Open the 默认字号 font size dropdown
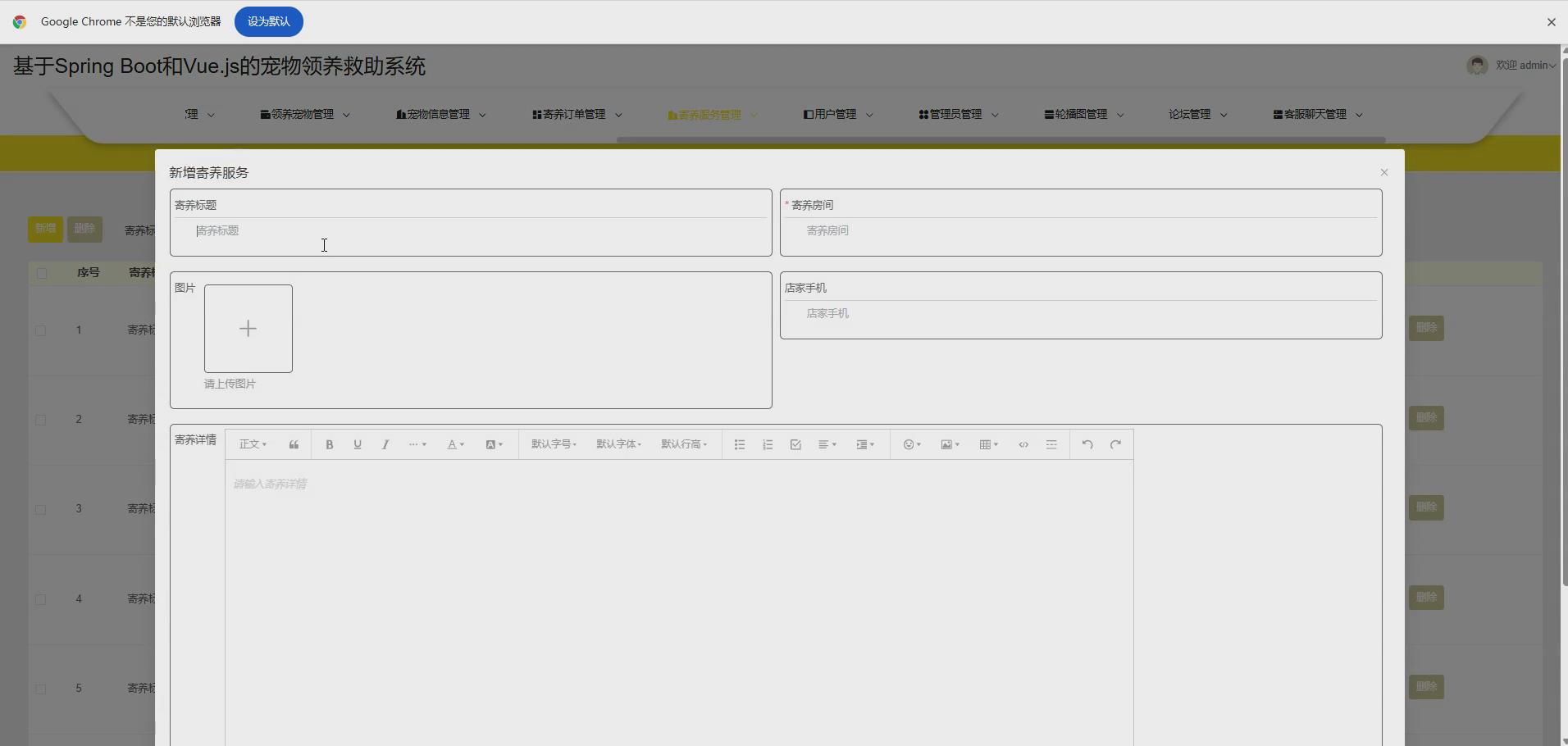 [x=554, y=444]
